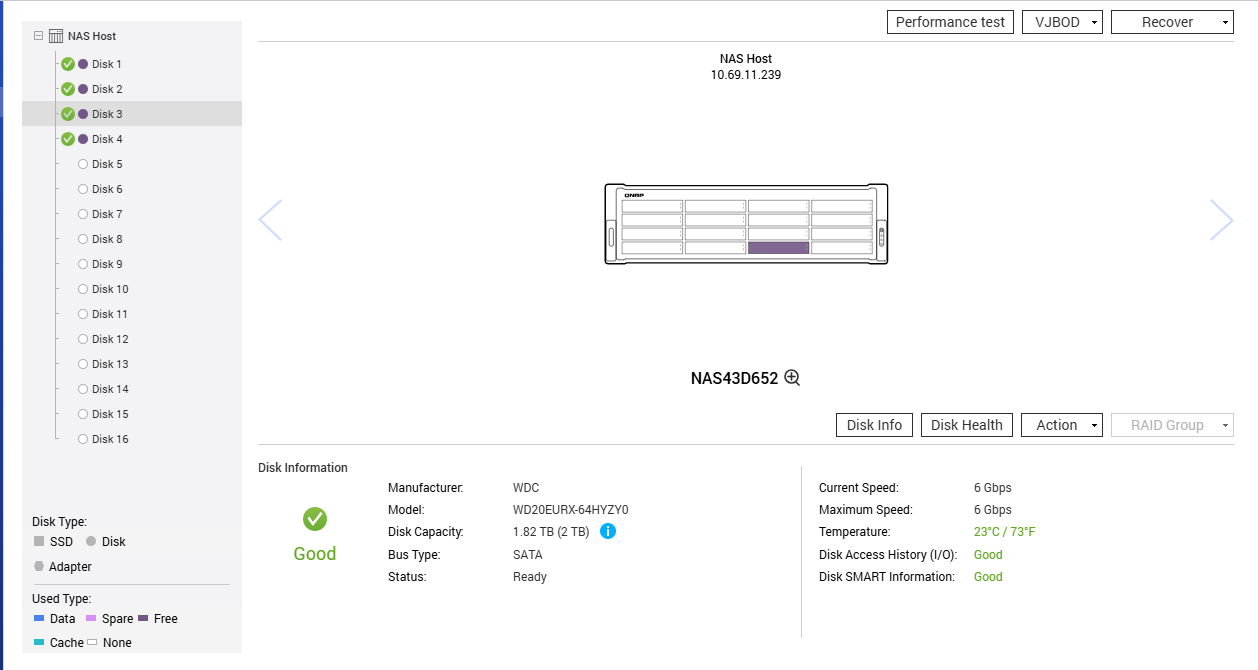Click green status check next to Disk 2

tap(68, 89)
